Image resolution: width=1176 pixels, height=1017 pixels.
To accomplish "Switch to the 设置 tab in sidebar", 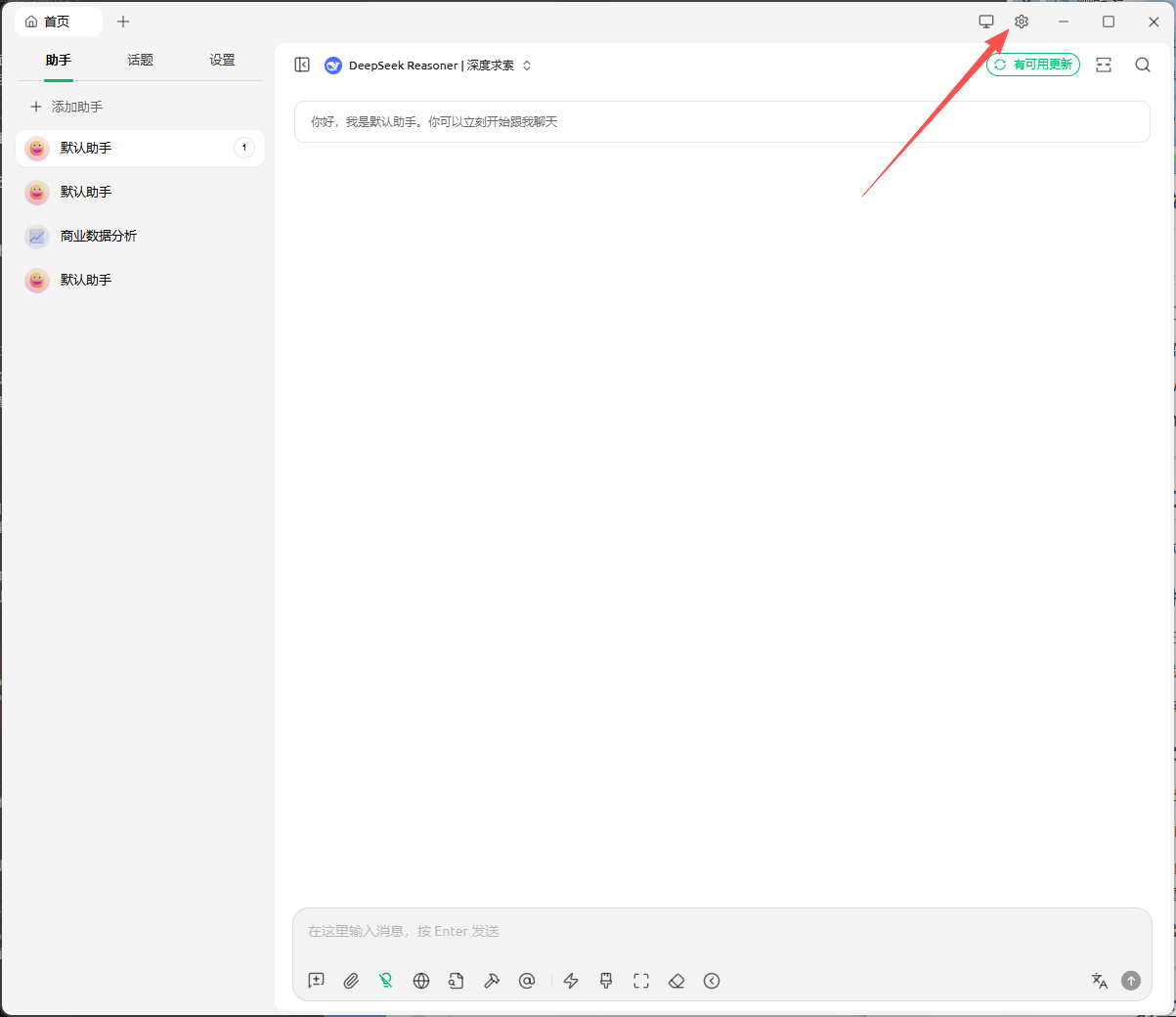I will [x=222, y=61].
